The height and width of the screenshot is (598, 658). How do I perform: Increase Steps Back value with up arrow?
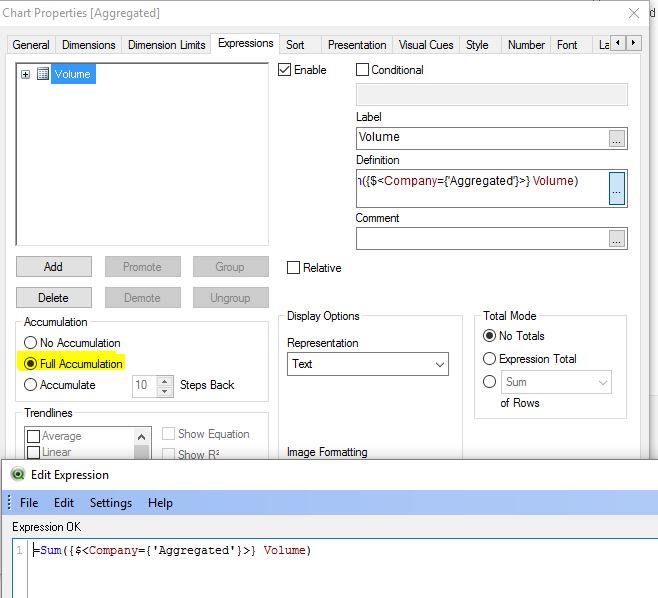tap(164, 381)
